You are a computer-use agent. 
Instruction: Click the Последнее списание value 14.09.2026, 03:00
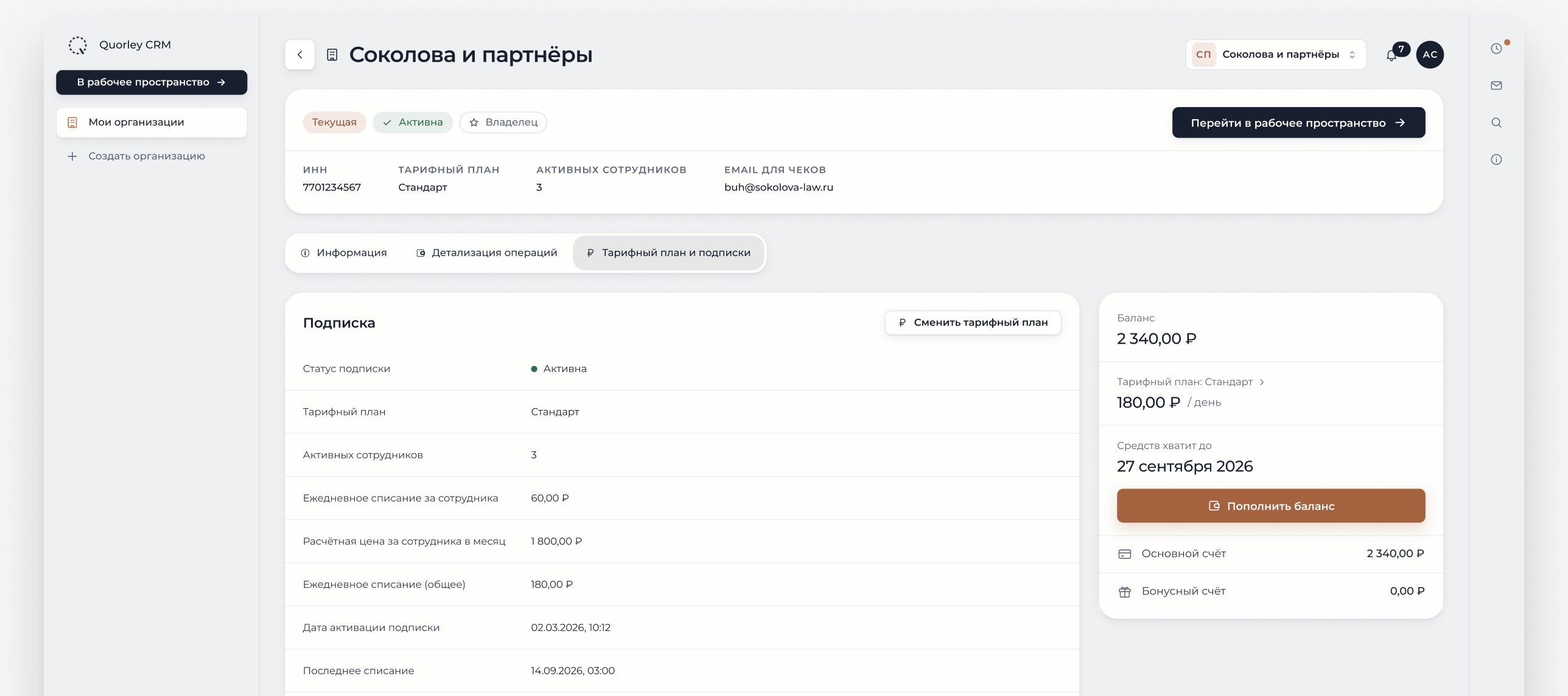(572, 671)
